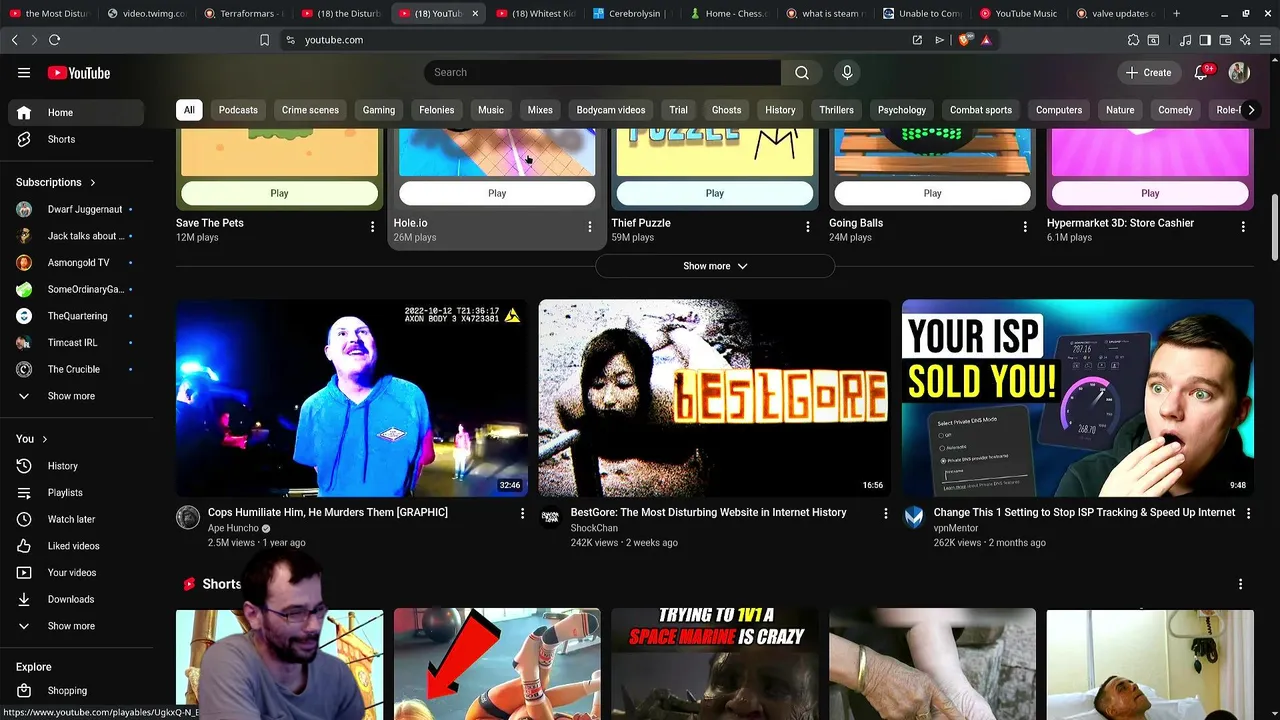Image resolution: width=1280 pixels, height=720 pixels.
Task: Click the Create button
Action: tap(1148, 72)
